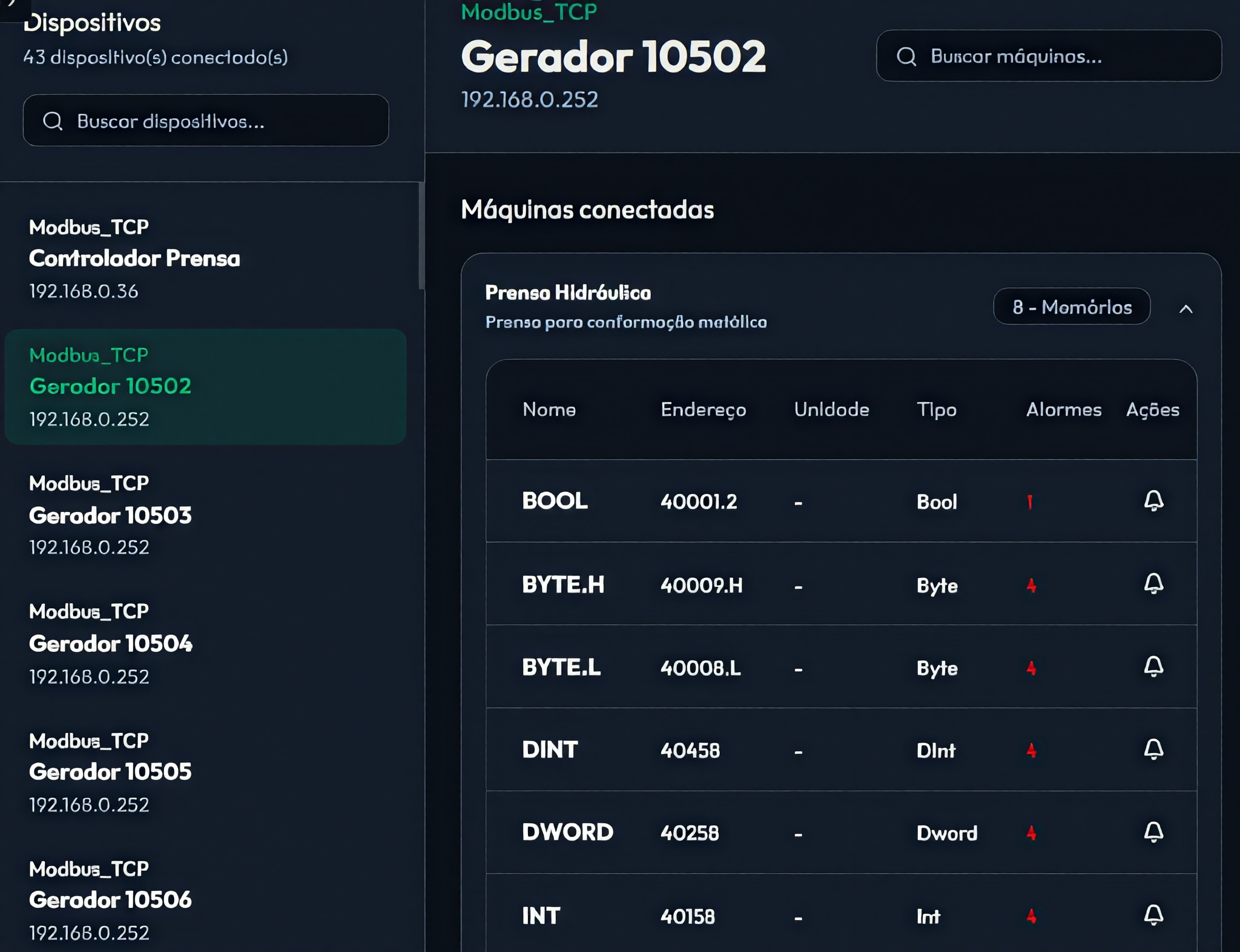Click address 40001.2
Image resolution: width=1240 pixels, height=952 pixels.
click(x=699, y=502)
